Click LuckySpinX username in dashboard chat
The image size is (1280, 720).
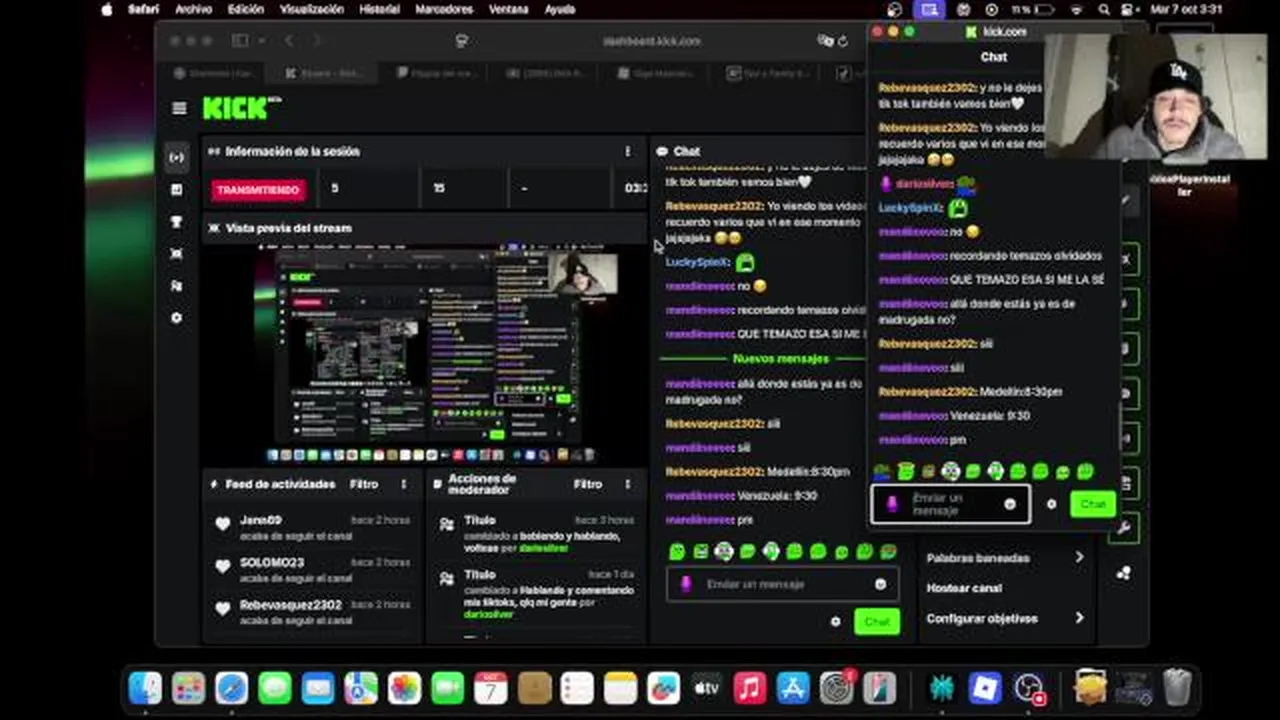click(x=698, y=262)
